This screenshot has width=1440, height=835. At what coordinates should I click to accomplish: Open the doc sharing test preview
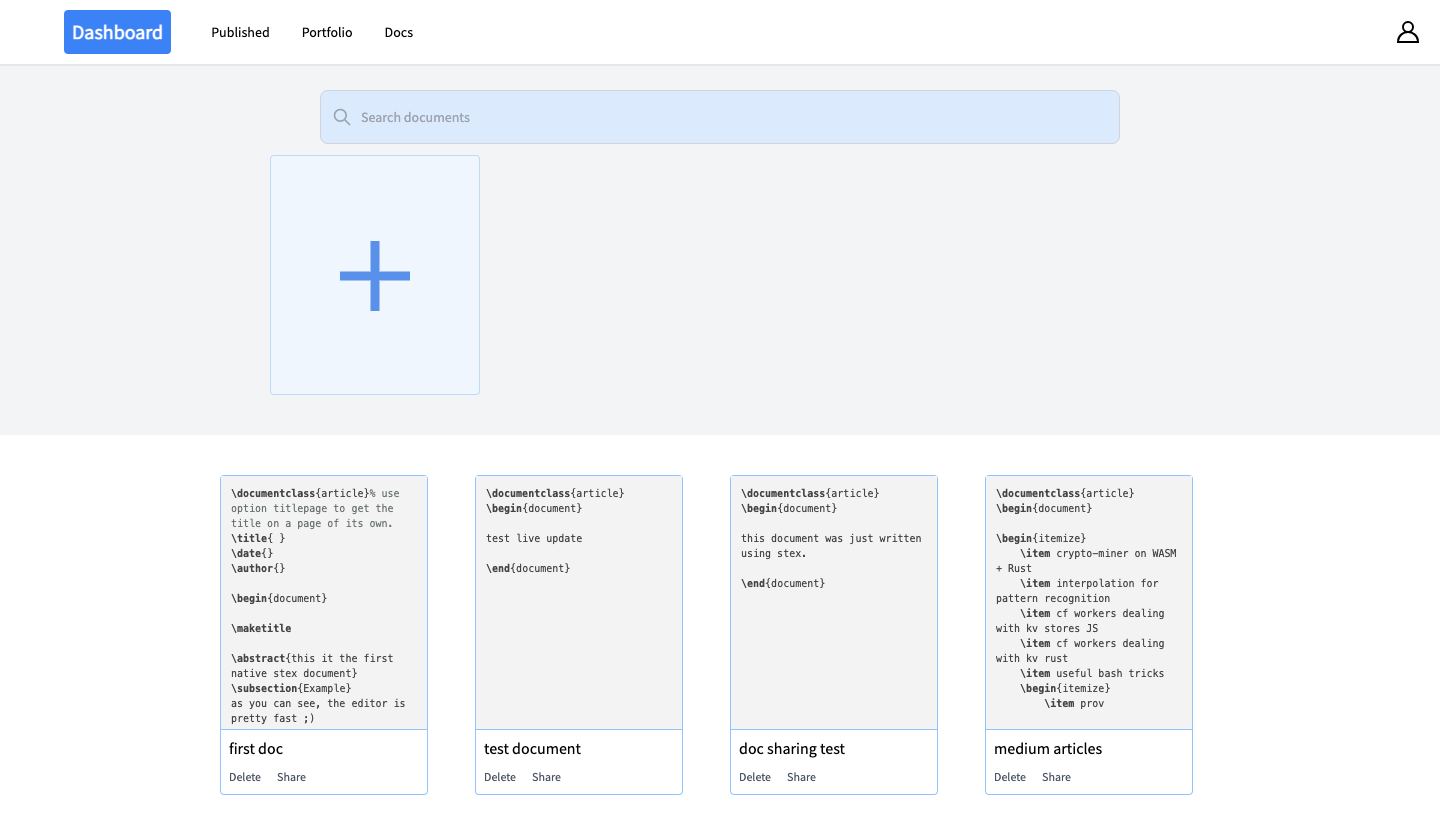(834, 602)
